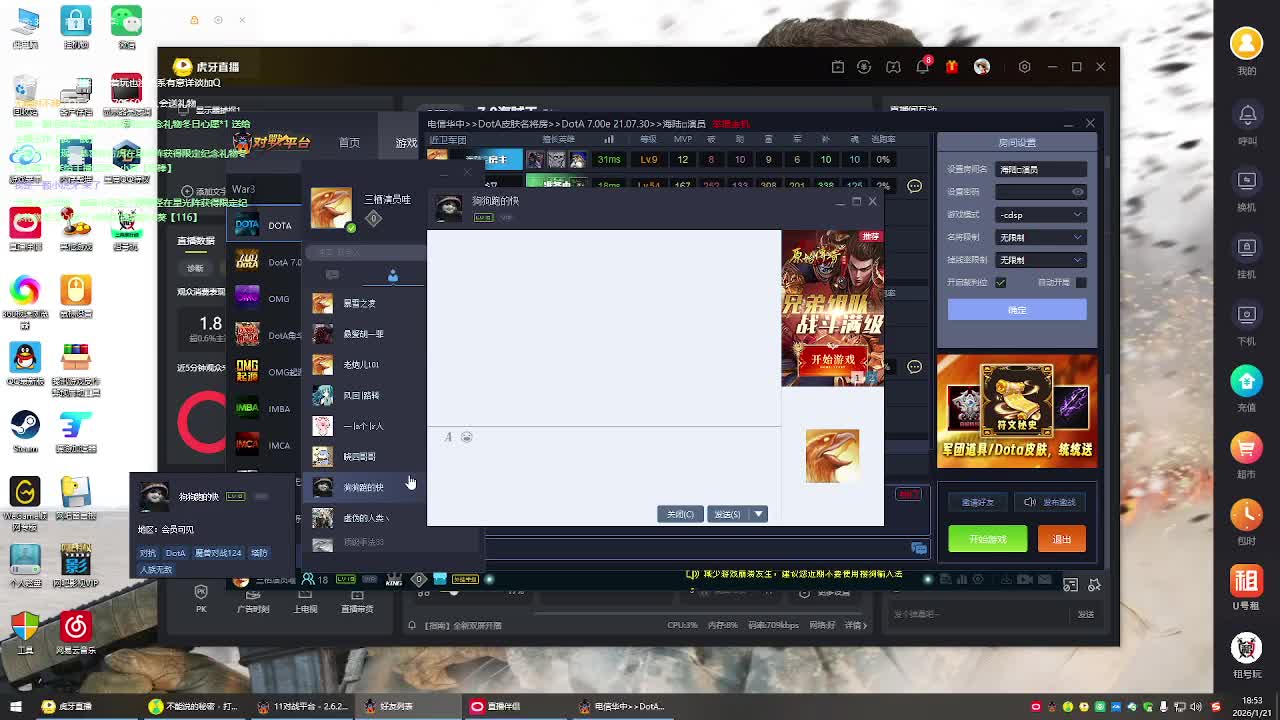Click the emoji icon in chat input
Screen dimensions: 1280x720
pyautogui.click(x=466, y=437)
